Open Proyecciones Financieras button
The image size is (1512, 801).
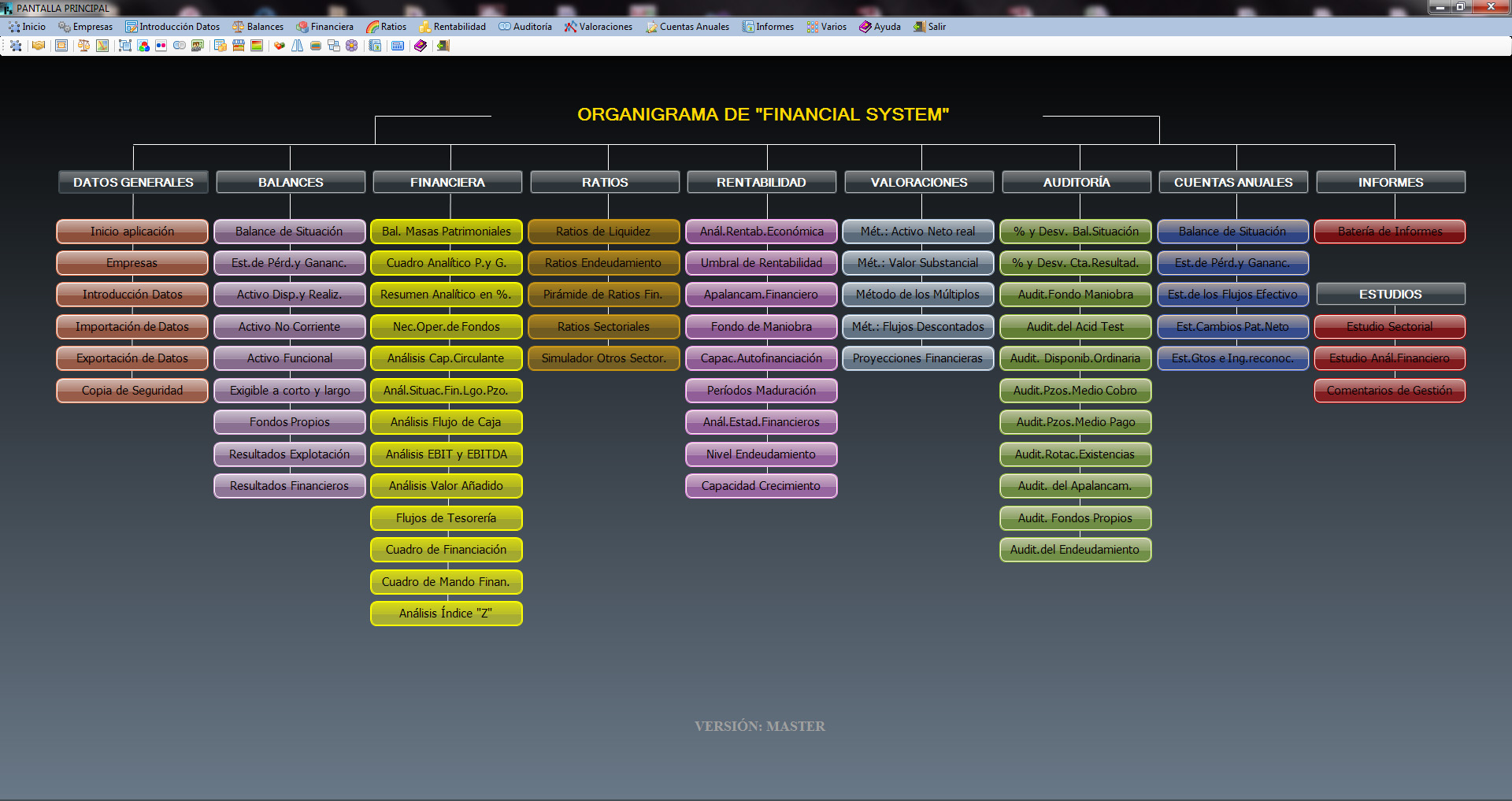(917, 358)
